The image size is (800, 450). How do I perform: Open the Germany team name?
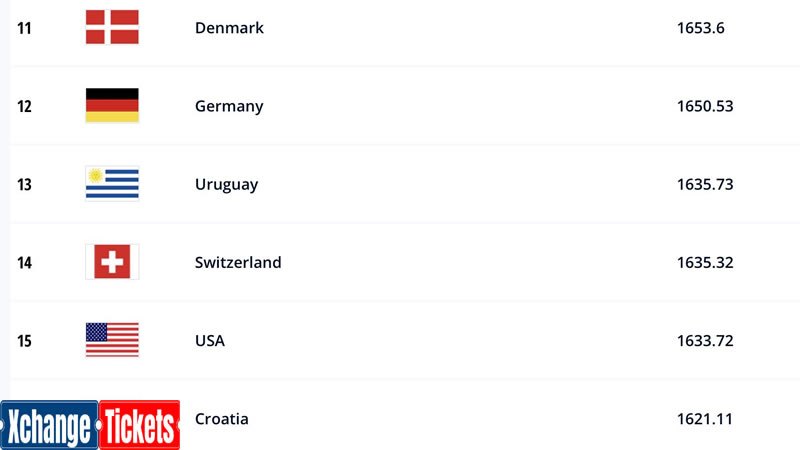click(x=229, y=106)
